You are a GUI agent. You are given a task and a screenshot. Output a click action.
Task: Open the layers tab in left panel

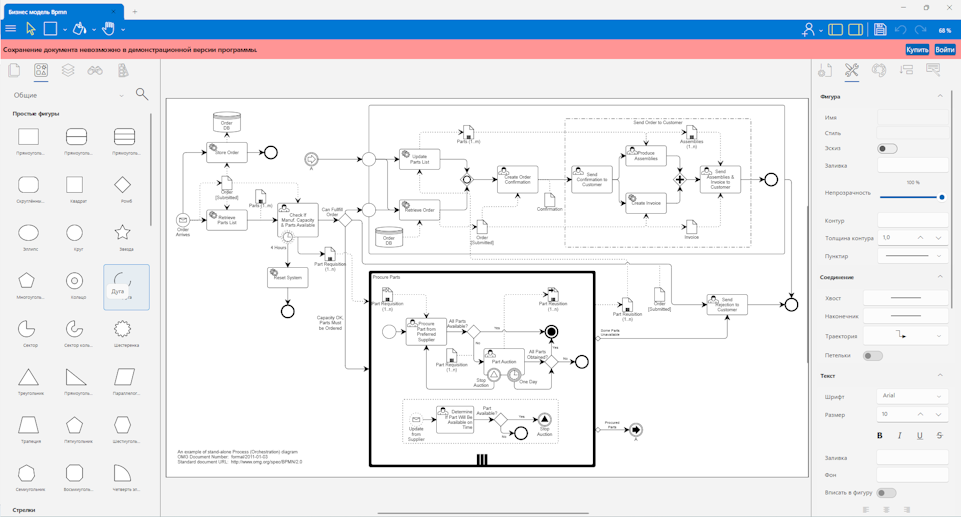click(x=68, y=71)
